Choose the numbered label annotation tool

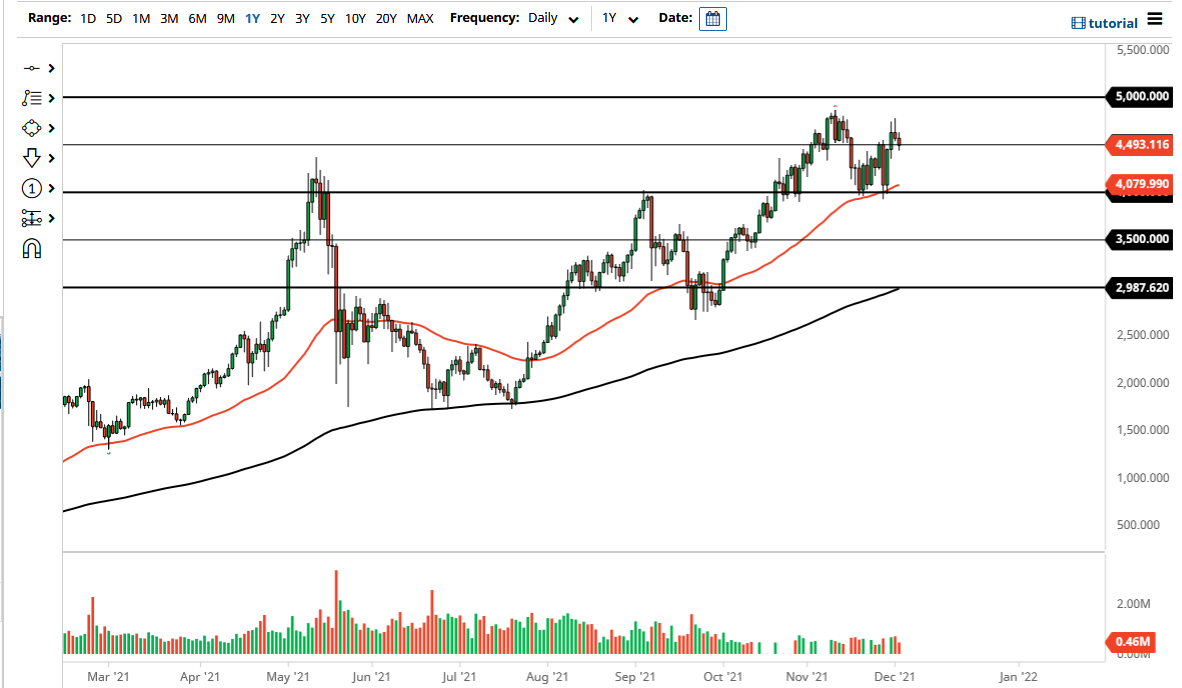(30, 188)
